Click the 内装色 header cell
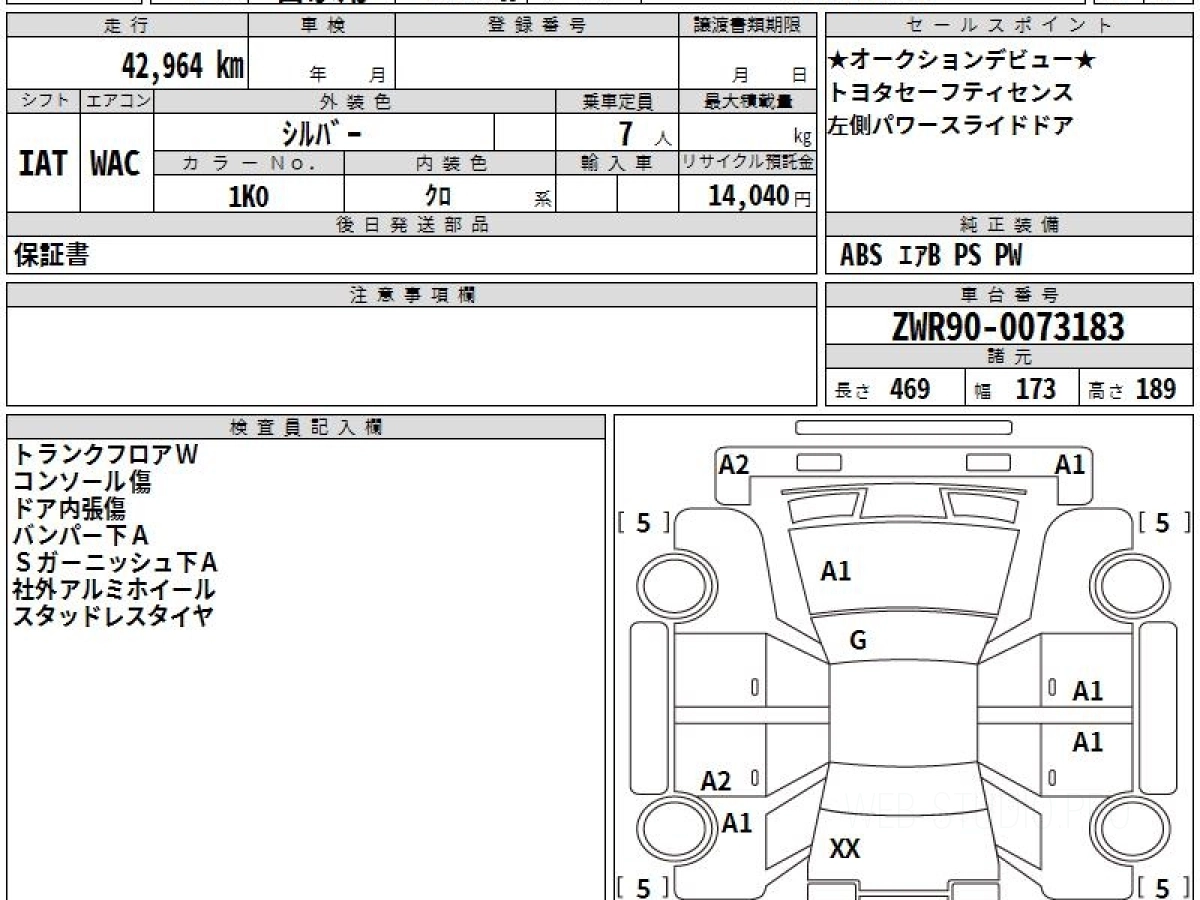 [450, 164]
